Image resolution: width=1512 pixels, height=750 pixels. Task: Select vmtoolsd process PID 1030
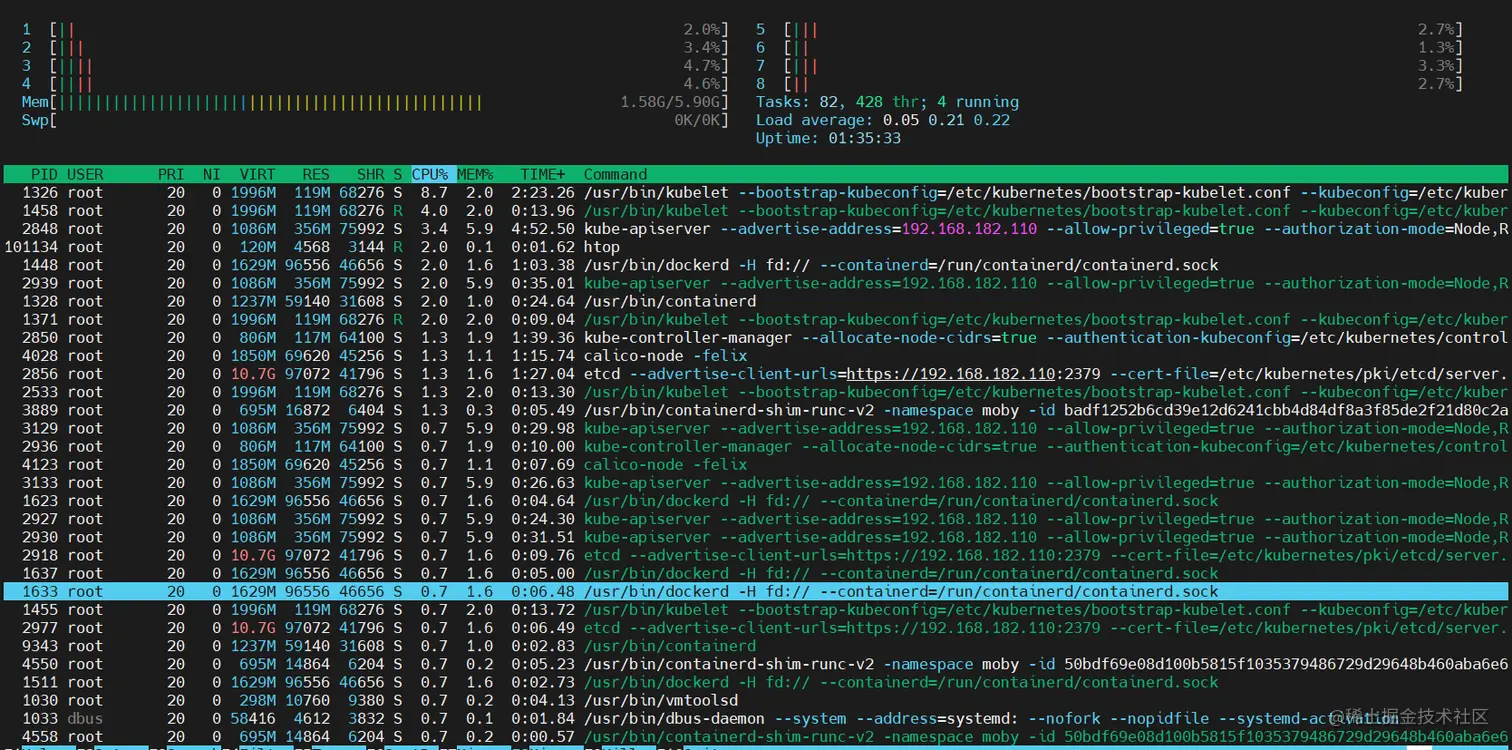point(756,700)
